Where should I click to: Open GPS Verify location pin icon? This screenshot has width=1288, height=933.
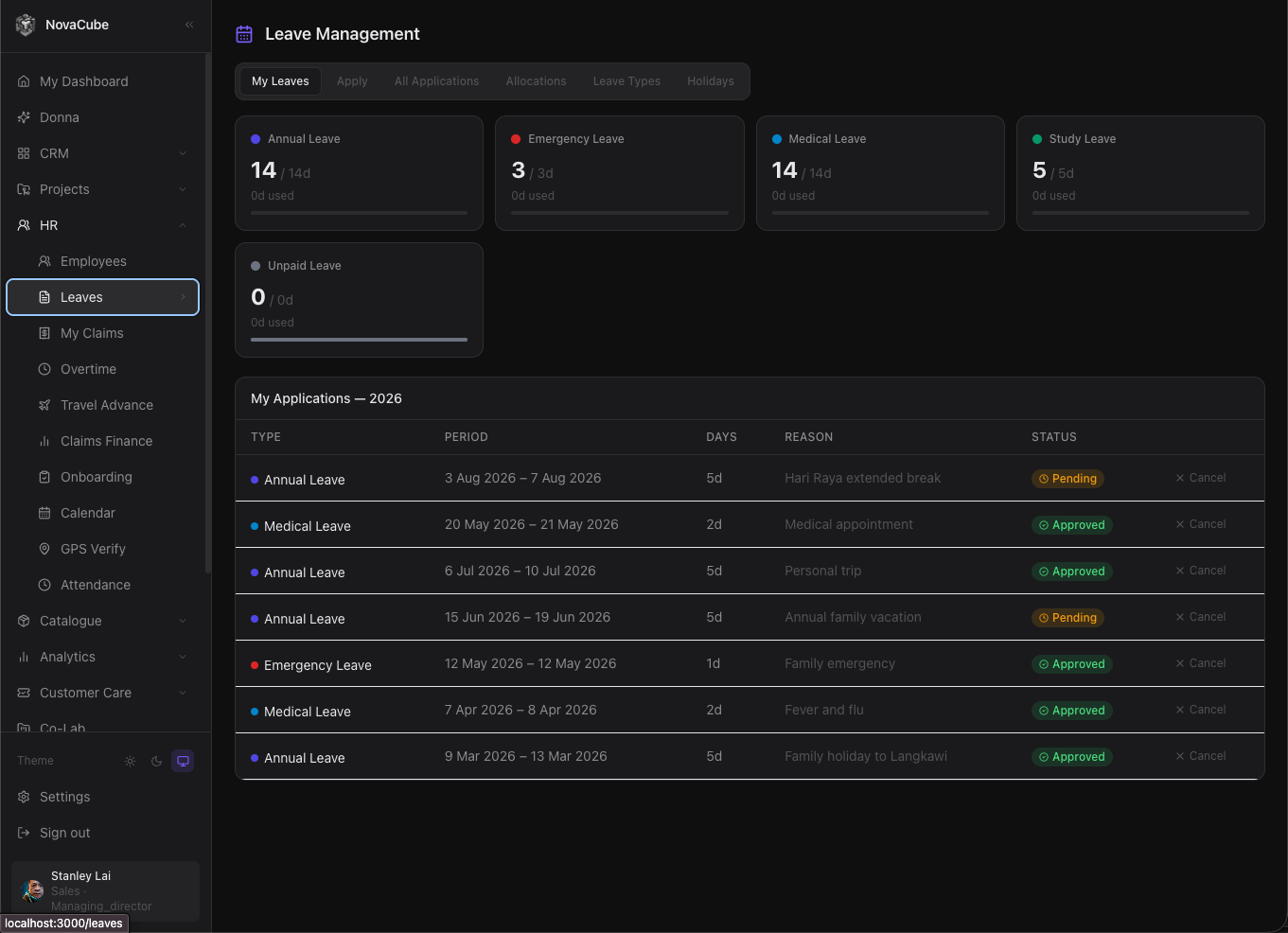(44, 549)
